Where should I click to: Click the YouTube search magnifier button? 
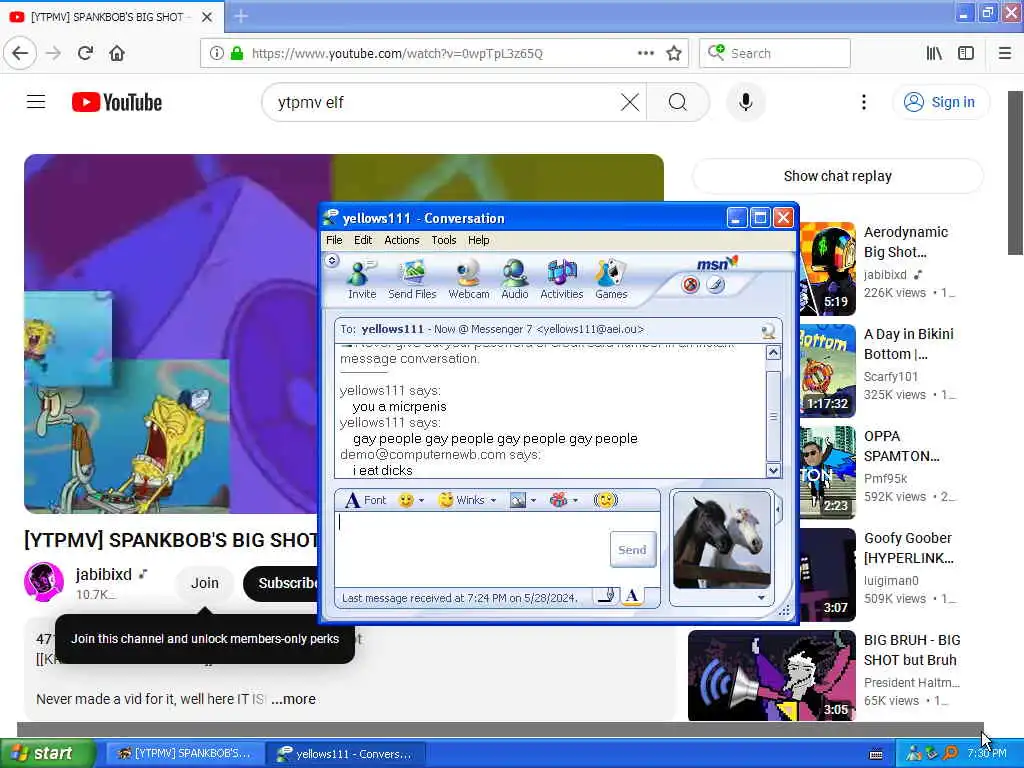click(x=678, y=103)
